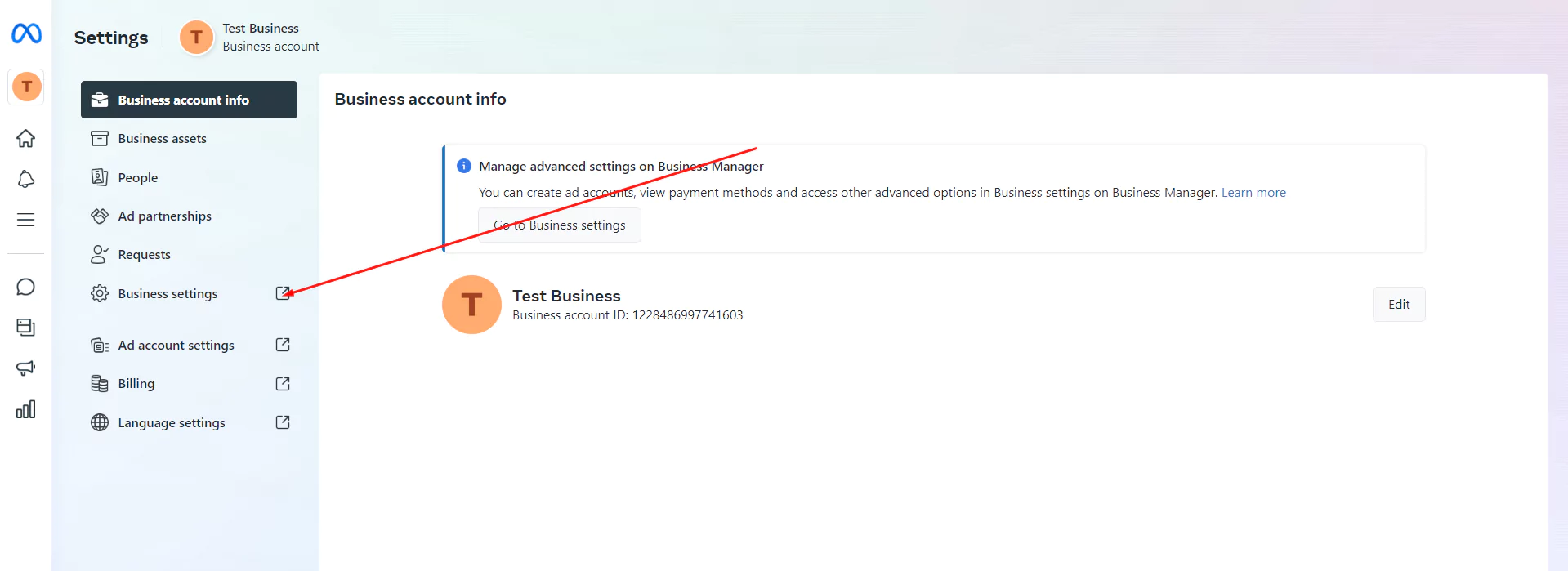Go to Ad partnerships section
The width and height of the screenshot is (1568, 571).
[x=164, y=216]
